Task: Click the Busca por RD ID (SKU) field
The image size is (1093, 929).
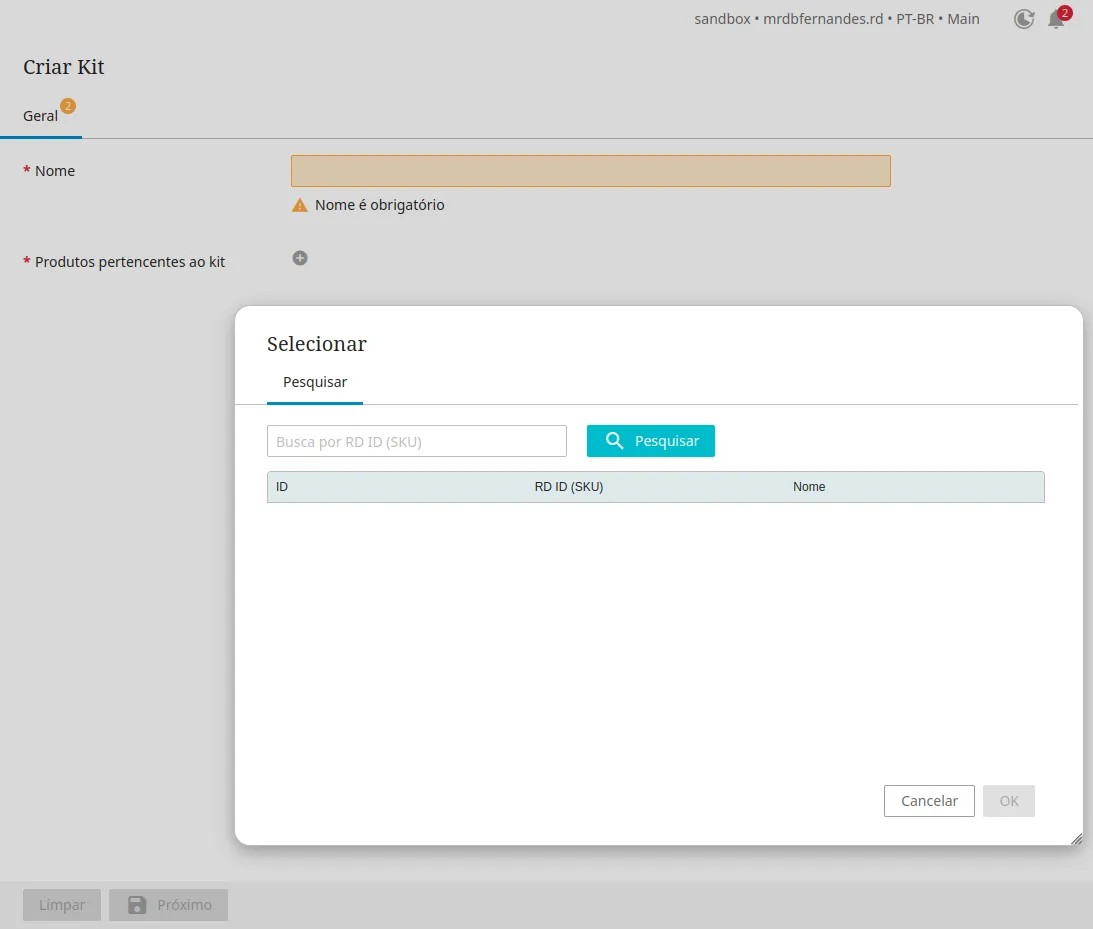Action: tap(416, 441)
